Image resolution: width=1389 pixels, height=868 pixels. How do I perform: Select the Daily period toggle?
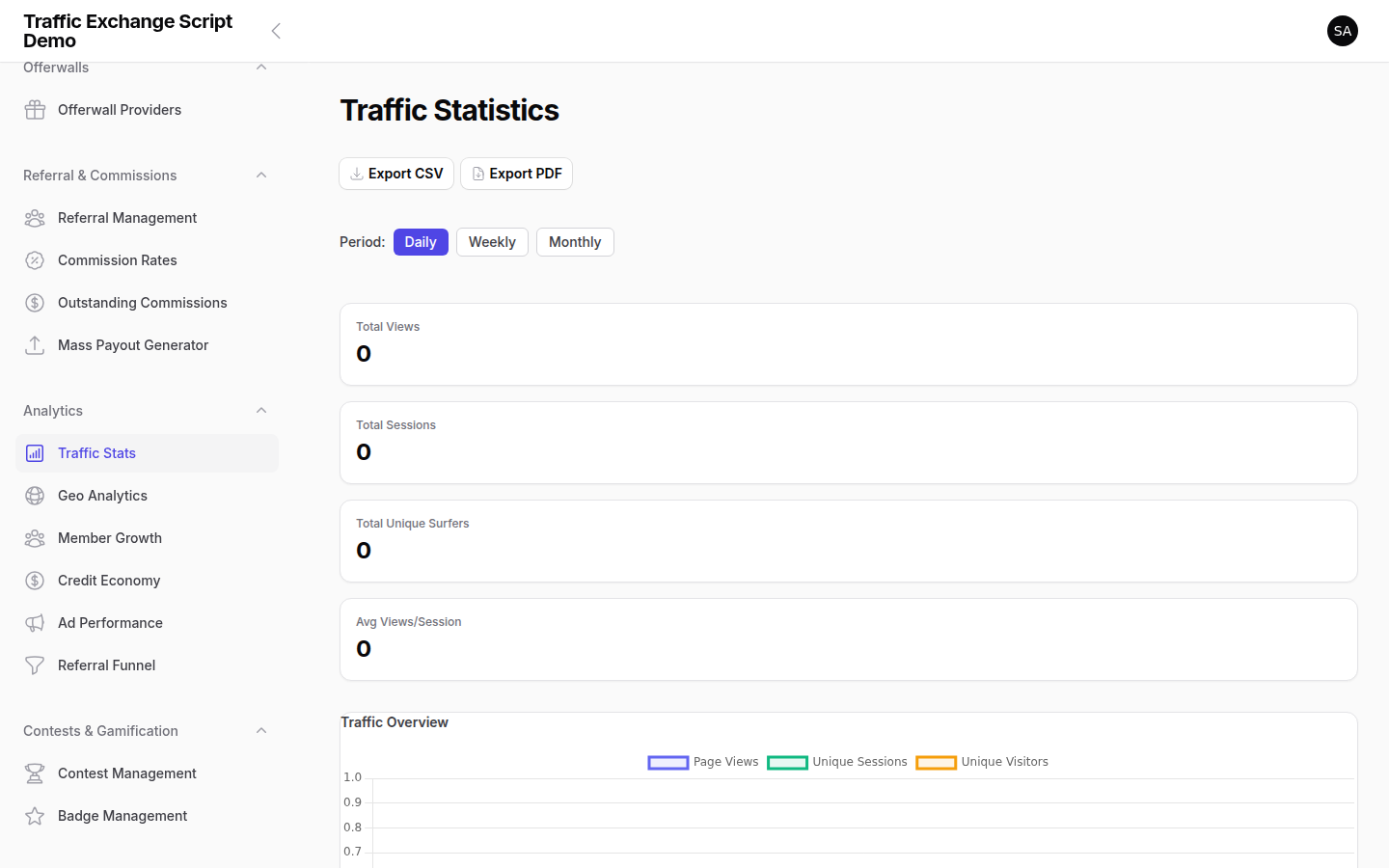pyautogui.click(x=421, y=241)
